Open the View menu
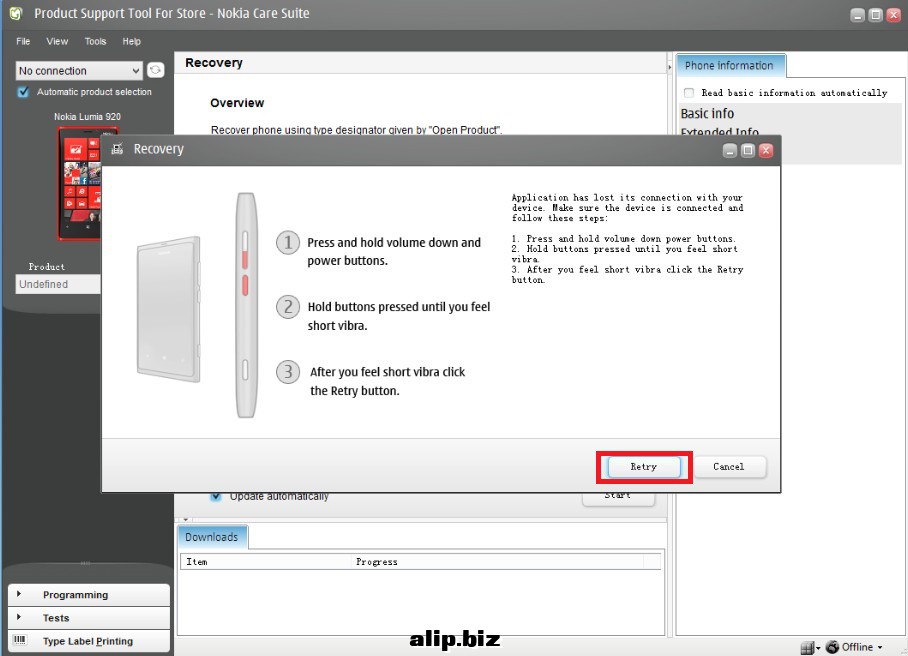The height and width of the screenshot is (656, 908). pyautogui.click(x=57, y=41)
